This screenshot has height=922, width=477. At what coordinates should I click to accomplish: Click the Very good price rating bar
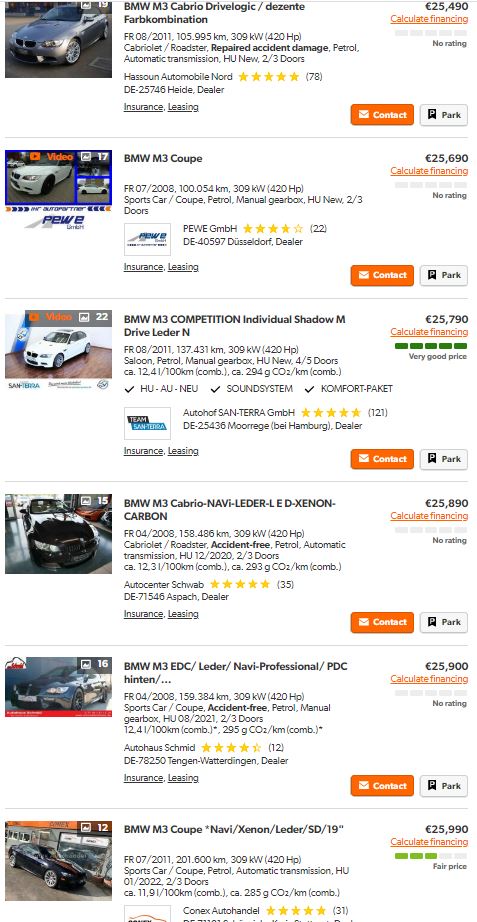[431, 346]
